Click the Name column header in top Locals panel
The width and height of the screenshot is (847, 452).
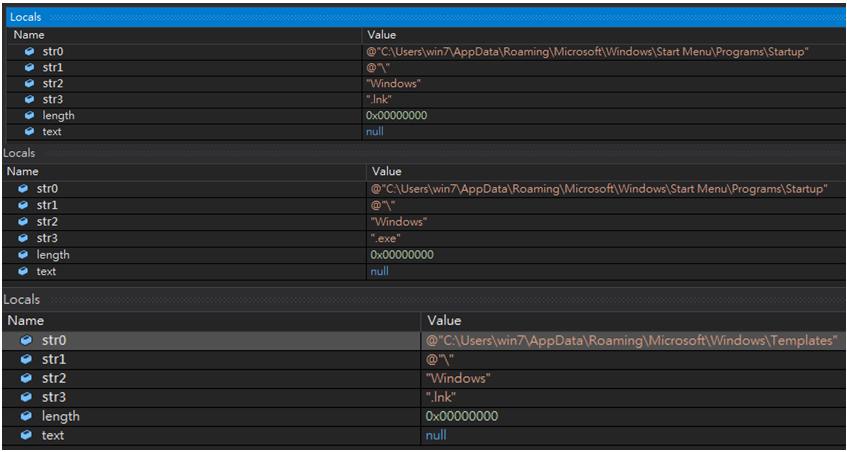29,35
